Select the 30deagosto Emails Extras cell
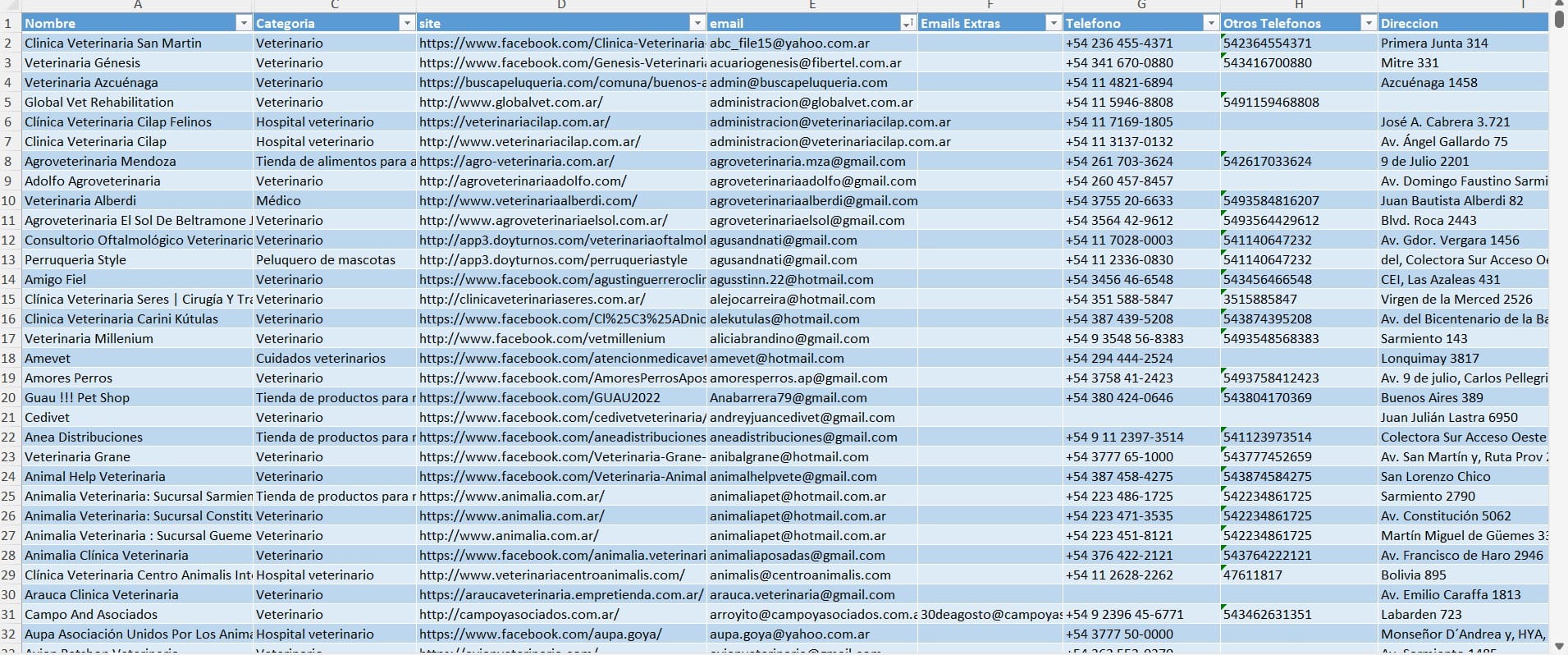The image size is (1568, 655). click(990, 614)
